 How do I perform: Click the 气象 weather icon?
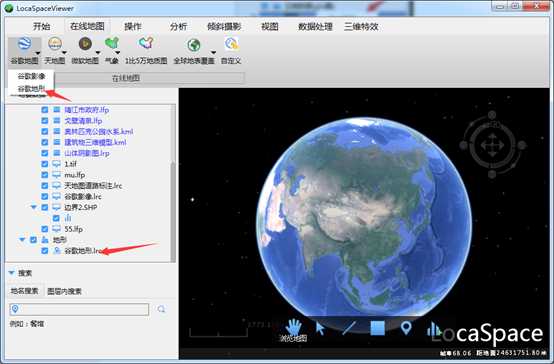112,44
